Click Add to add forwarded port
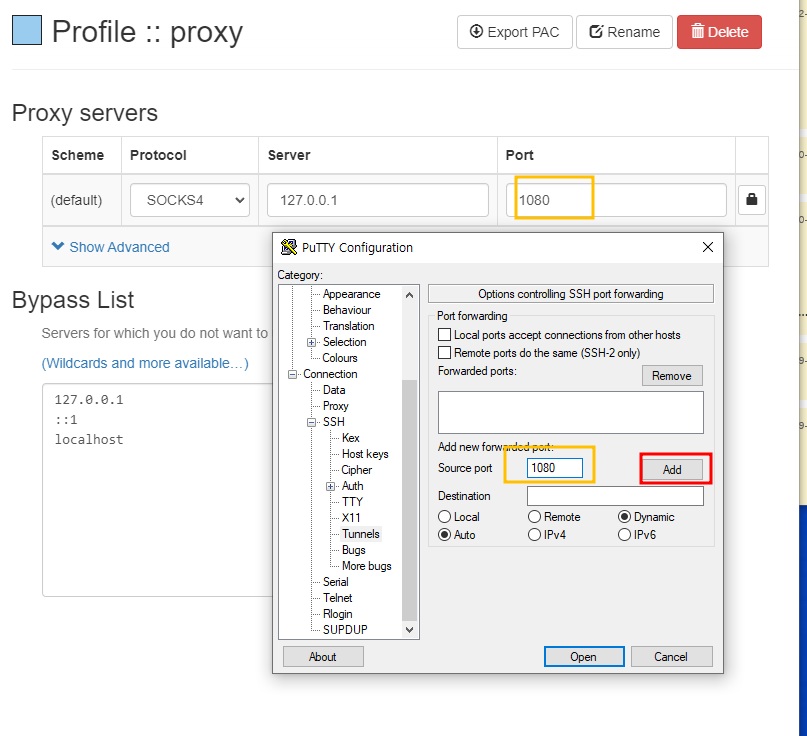The height and width of the screenshot is (736, 807). click(672, 469)
